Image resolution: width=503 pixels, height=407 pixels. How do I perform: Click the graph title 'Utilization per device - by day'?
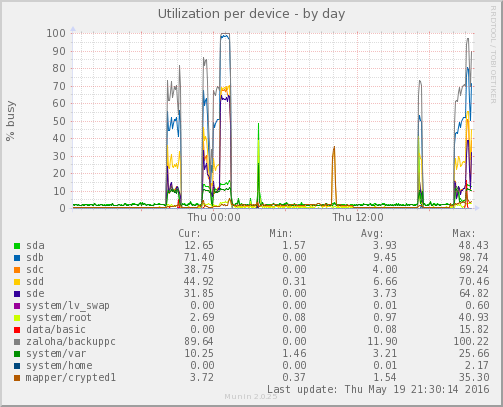tap(251, 14)
